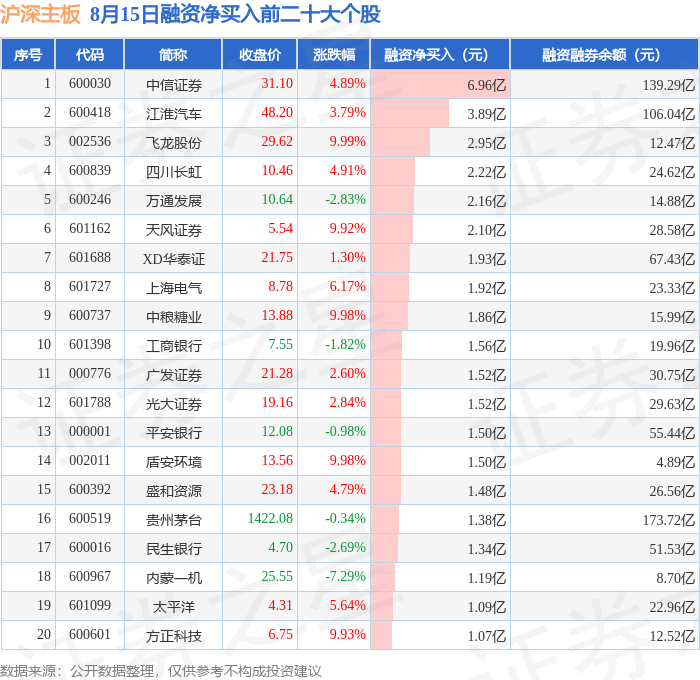The height and width of the screenshot is (680, 700).
Task: Click stock name 贵州茅台
Action: click(x=174, y=520)
